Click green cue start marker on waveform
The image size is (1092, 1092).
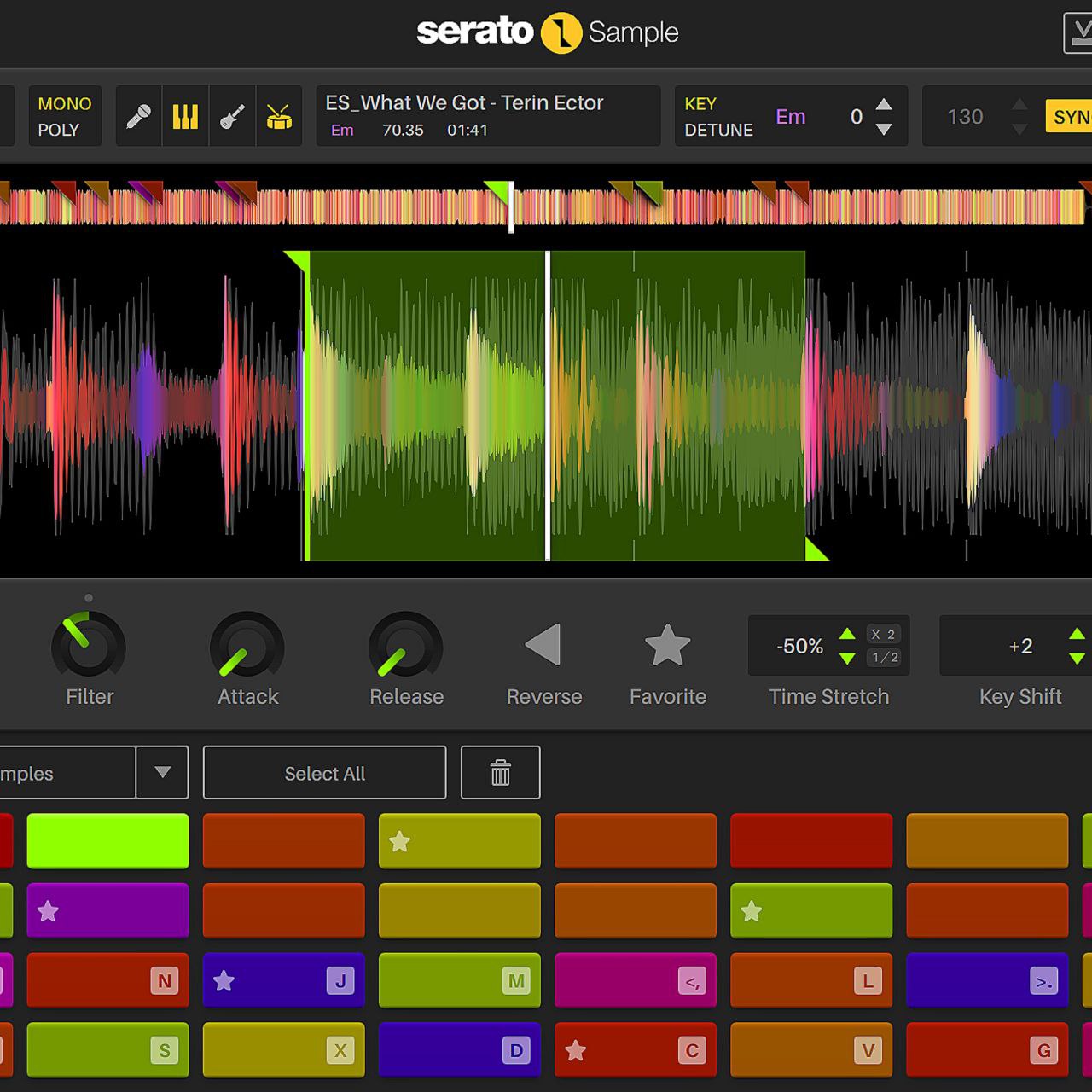[297, 260]
